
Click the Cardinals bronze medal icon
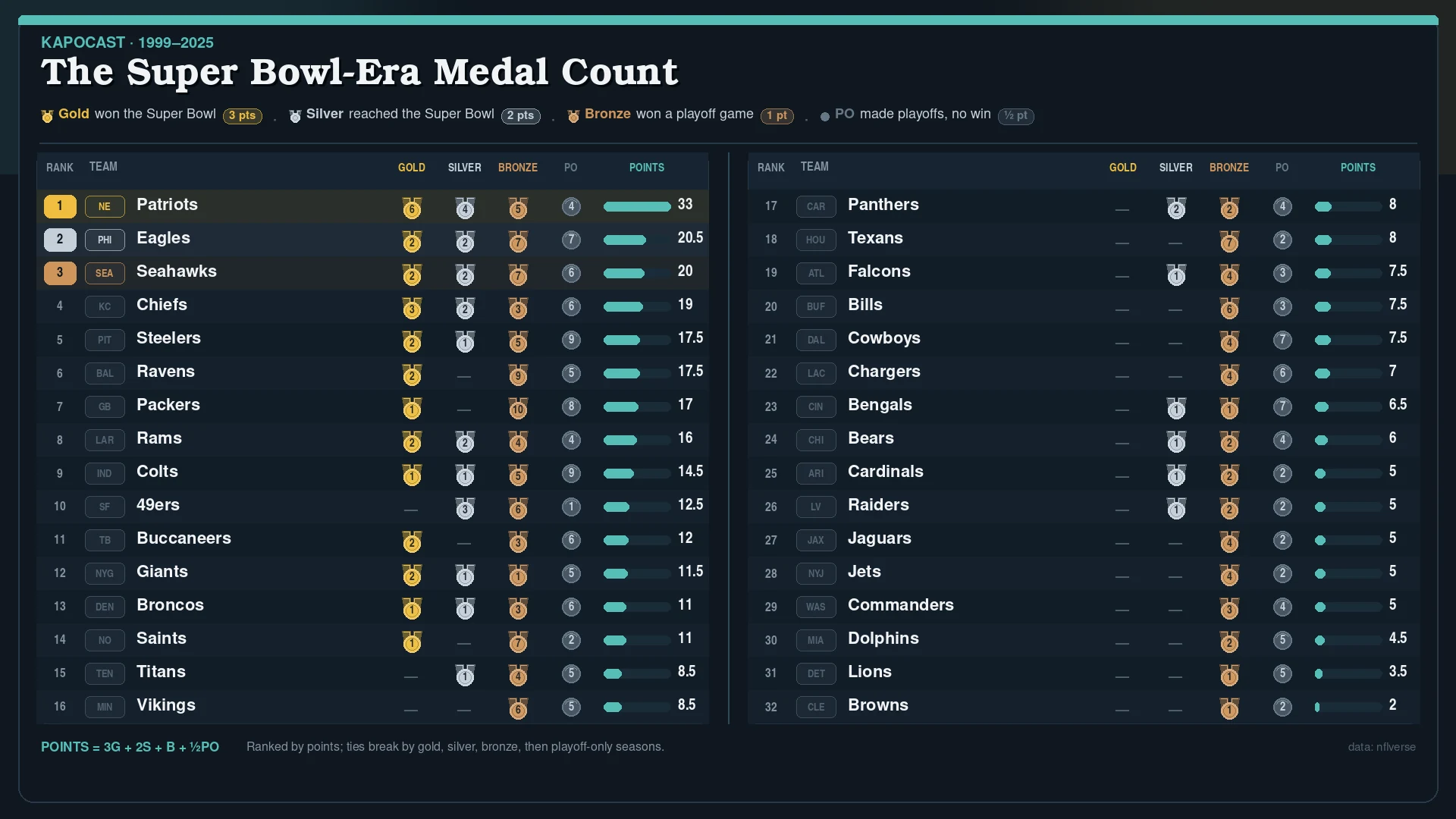click(x=1229, y=474)
